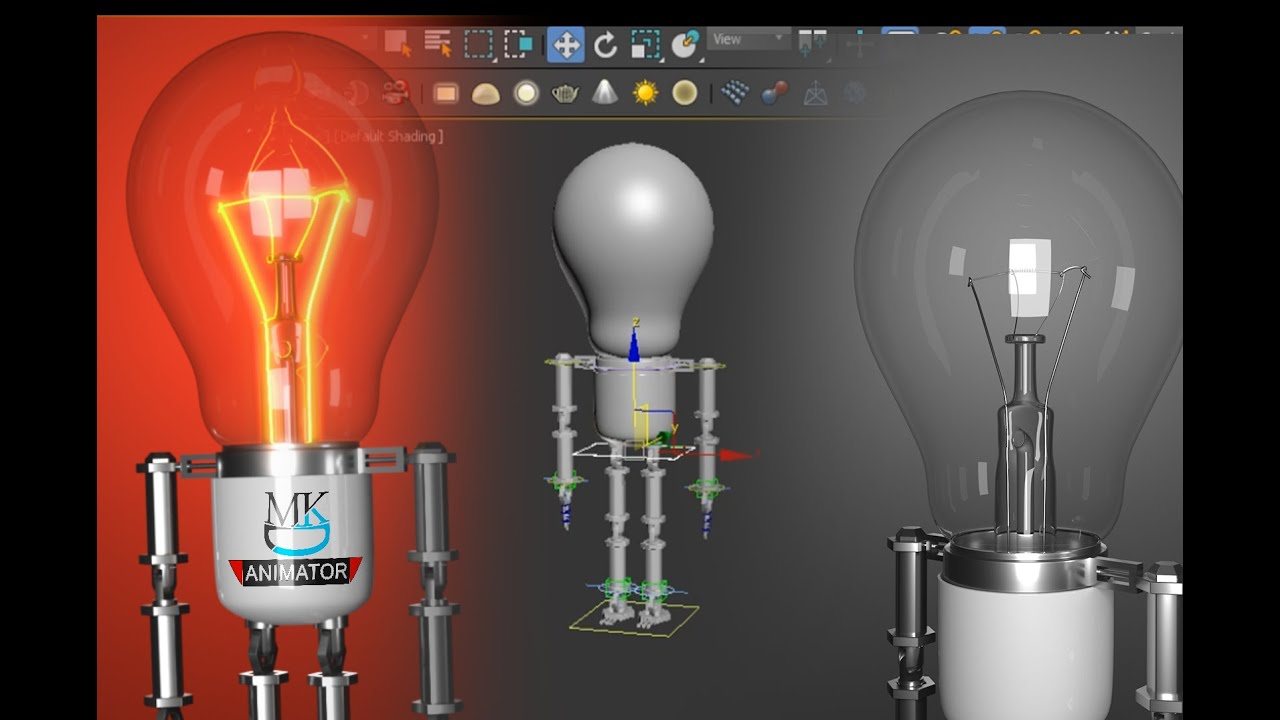Click the glowing white sphere icon
Image resolution: width=1280 pixels, height=720 pixels.
tap(526, 94)
